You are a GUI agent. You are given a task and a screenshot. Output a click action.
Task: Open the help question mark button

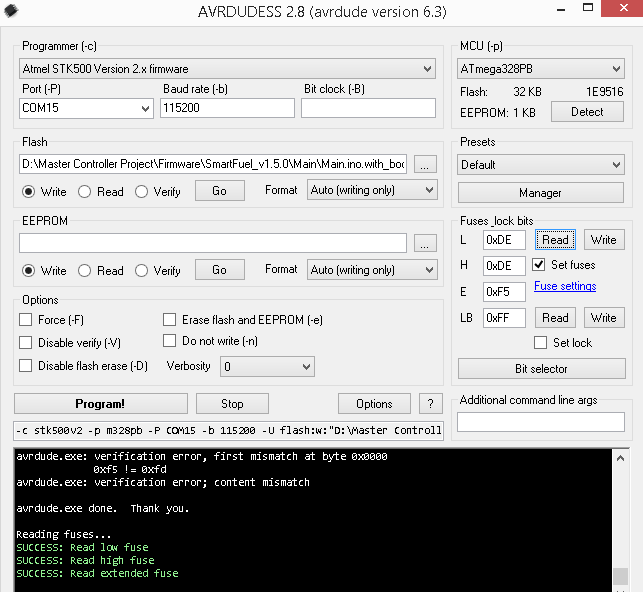pos(429,404)
